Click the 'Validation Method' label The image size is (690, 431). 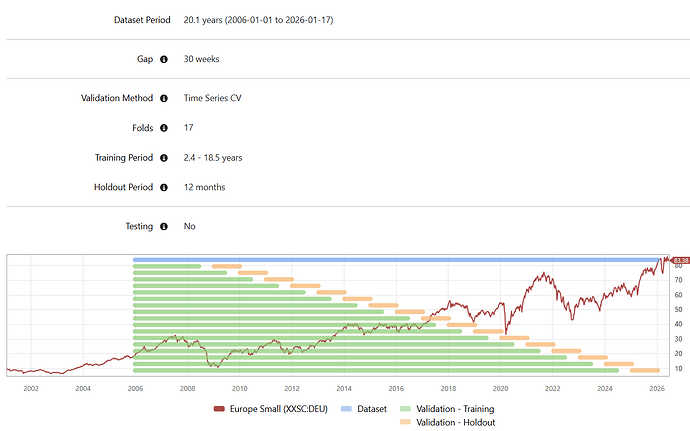click(117, 98)
